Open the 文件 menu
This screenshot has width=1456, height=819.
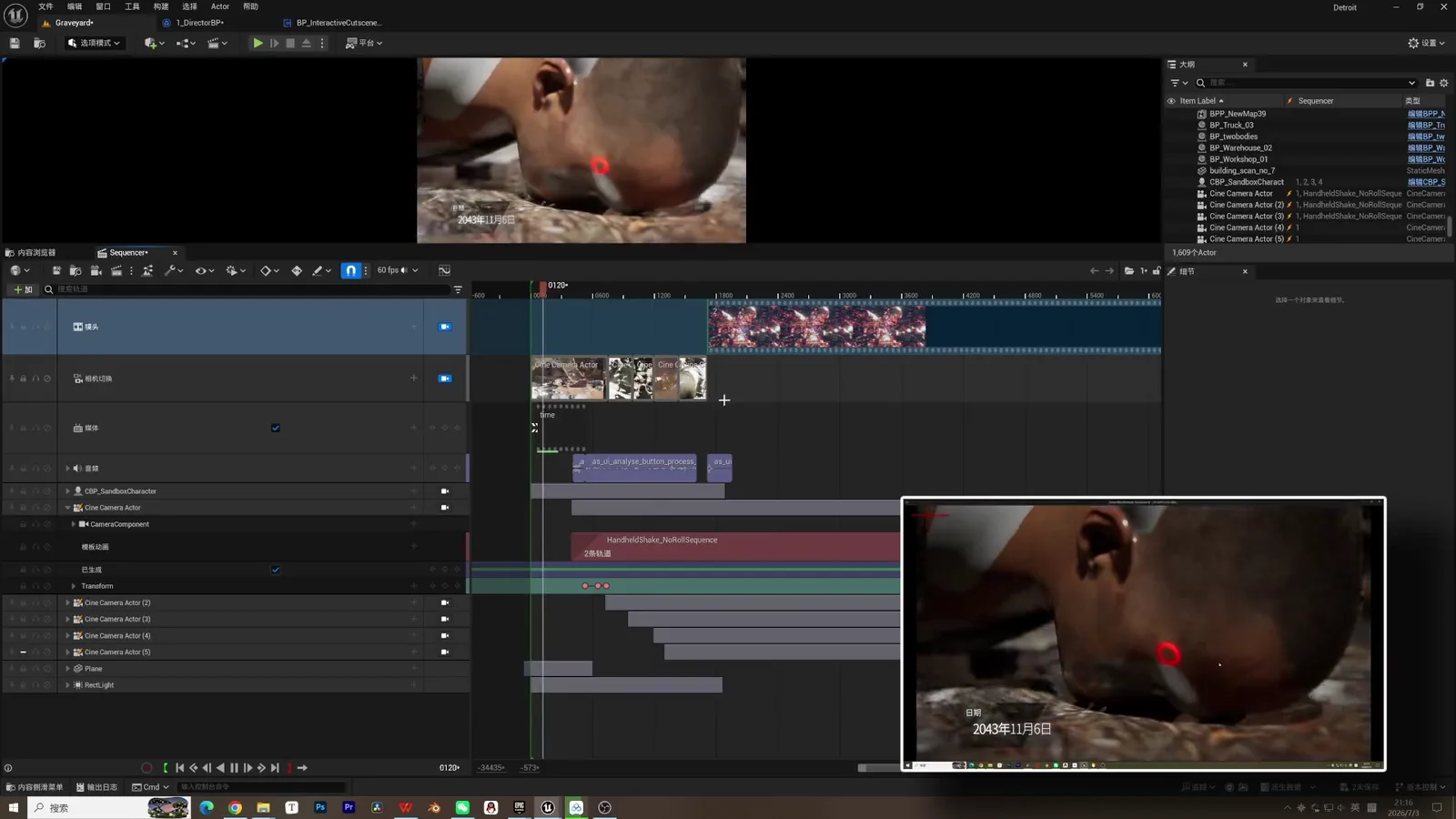[45, 6]
